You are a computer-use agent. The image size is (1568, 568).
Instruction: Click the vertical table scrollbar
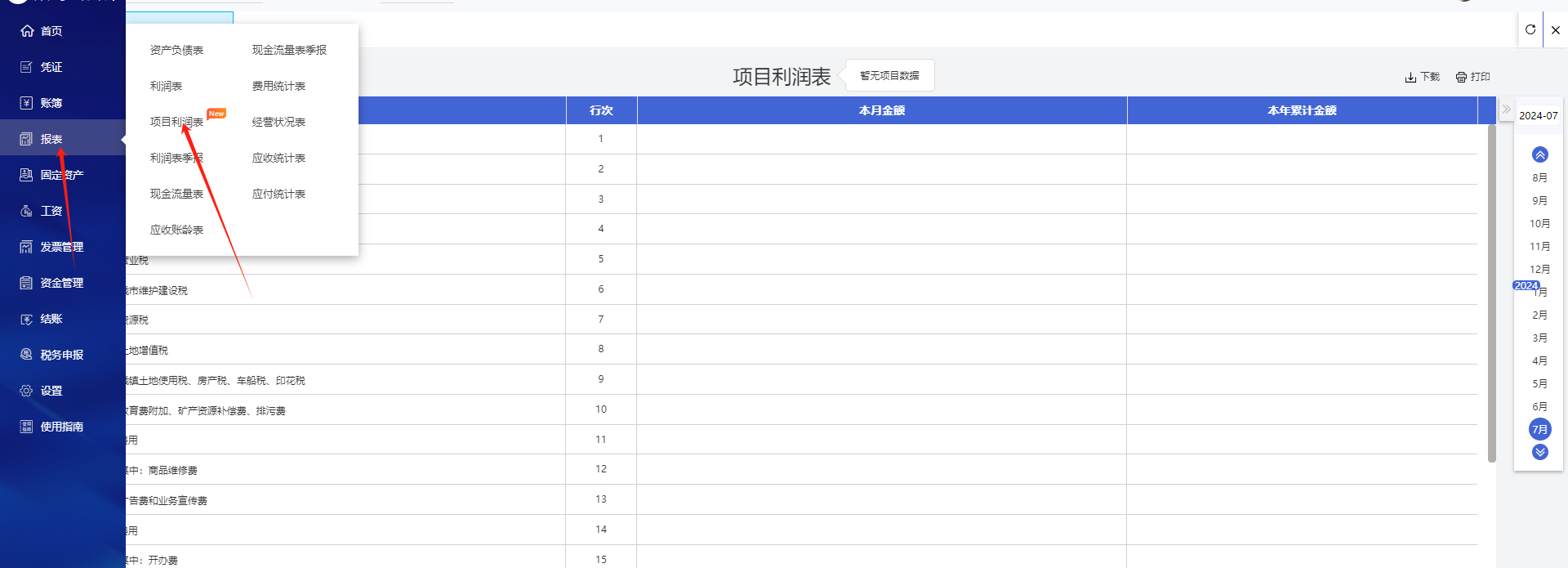click(x=1492, y=293)
